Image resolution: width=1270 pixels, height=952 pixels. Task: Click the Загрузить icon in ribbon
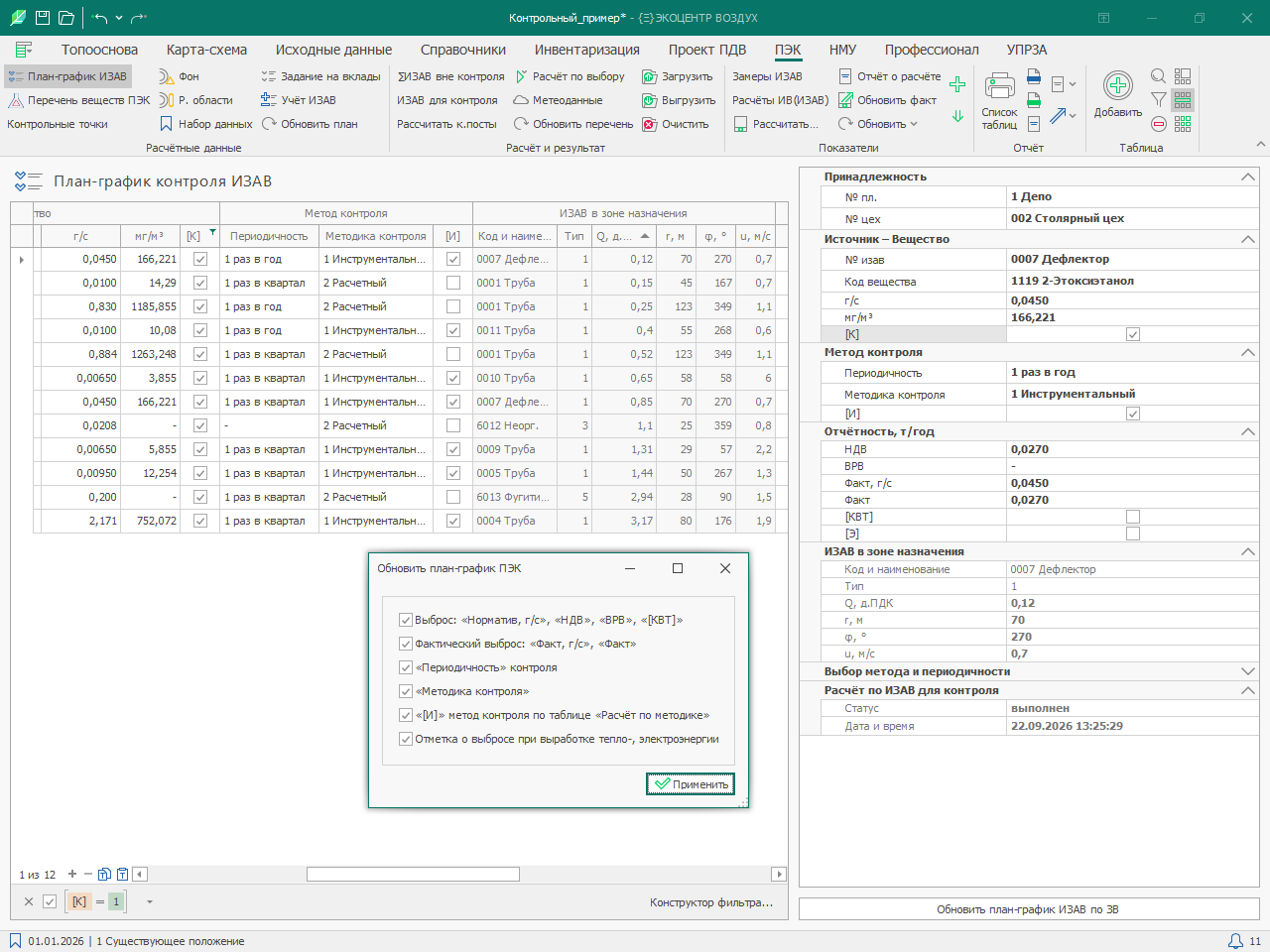coord(650,76)
